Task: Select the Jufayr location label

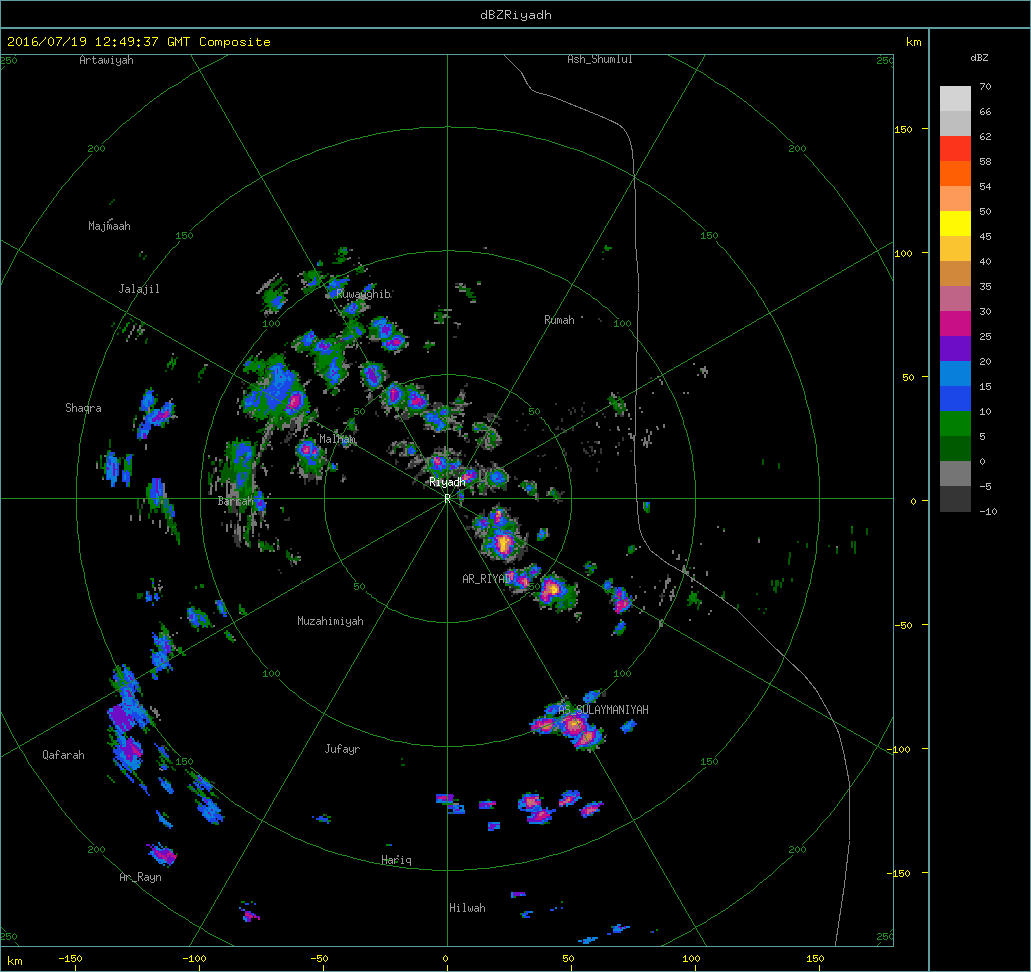Action: pos(343,749)
